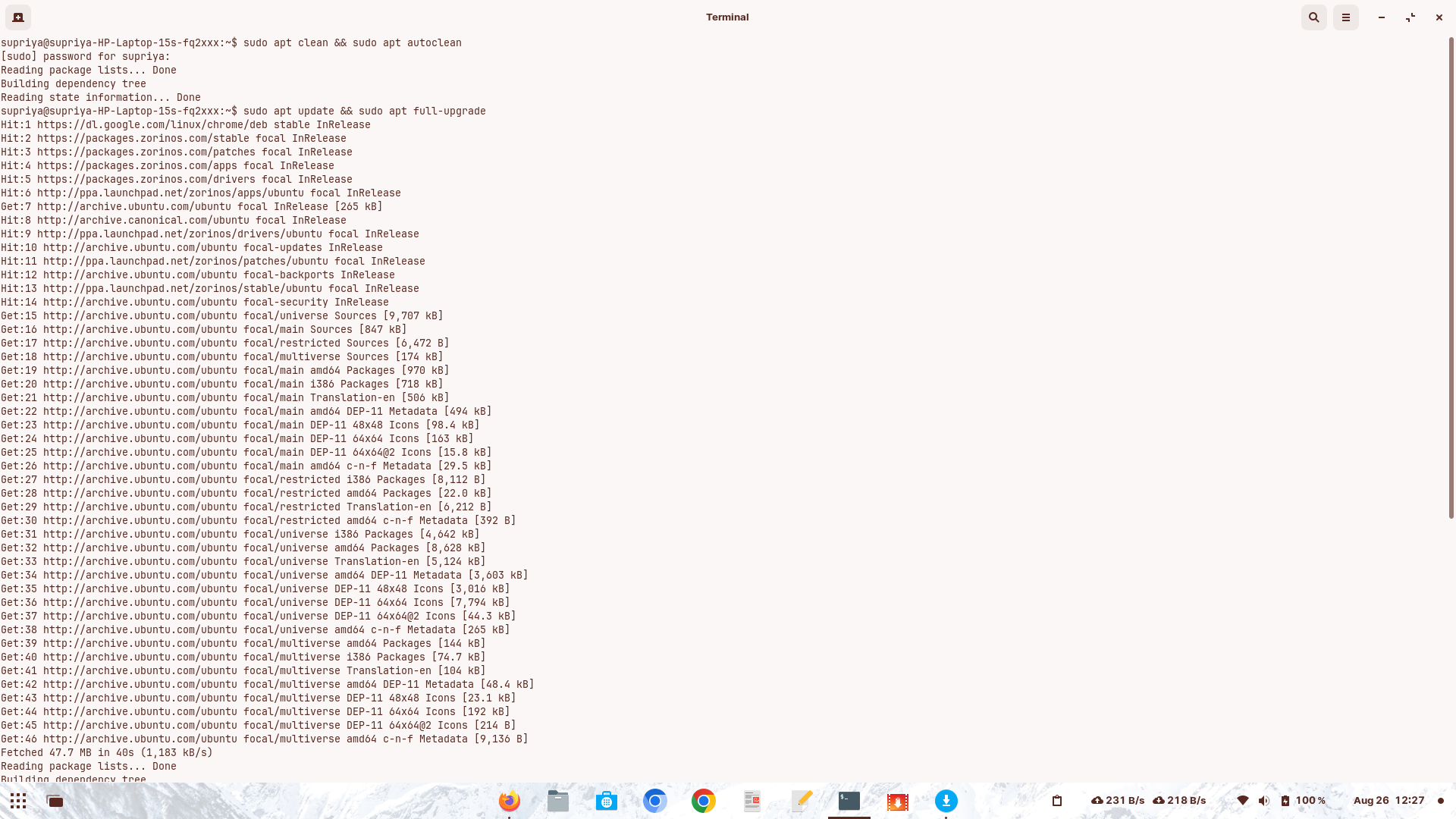Image resolution: width=1456 pixels, height=819 pixels.
Task: Open the text editor notepad icon
Action: coord(801,801)
